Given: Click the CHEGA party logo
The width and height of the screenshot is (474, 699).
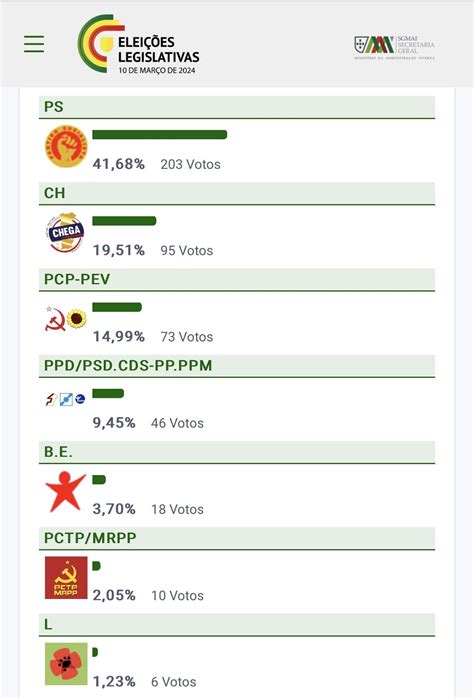Looking at the screenshot, I should 66,232.
